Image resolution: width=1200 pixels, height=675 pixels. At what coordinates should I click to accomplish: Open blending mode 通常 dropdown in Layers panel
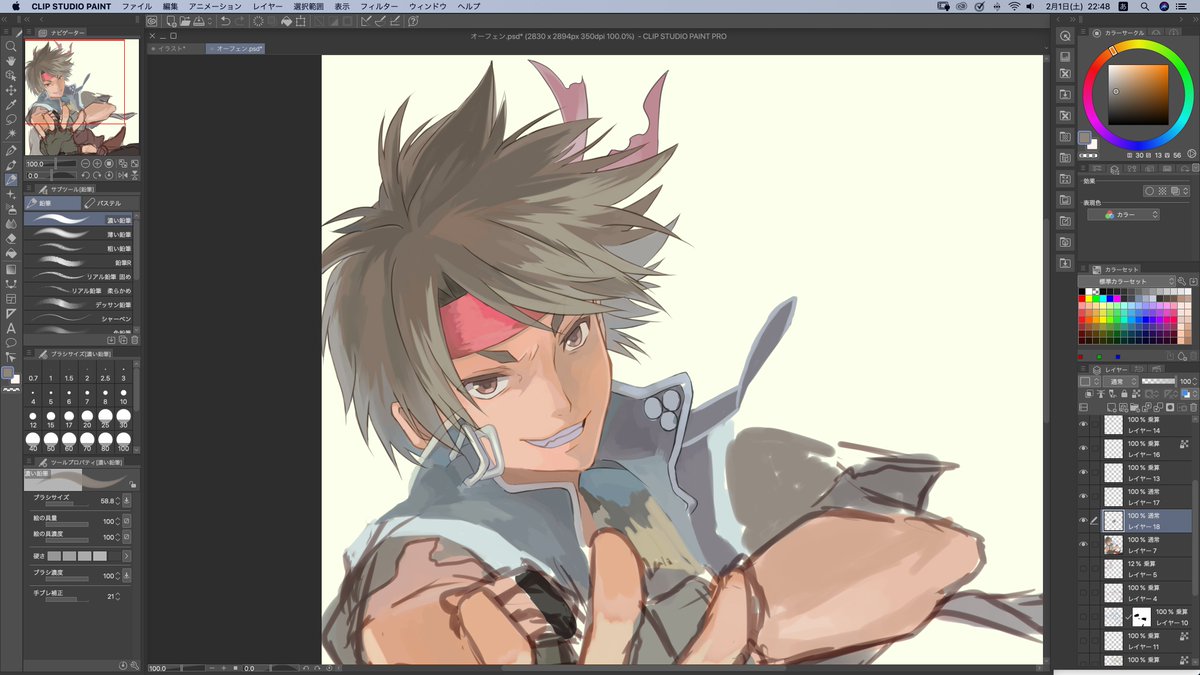coord(1119,381)
